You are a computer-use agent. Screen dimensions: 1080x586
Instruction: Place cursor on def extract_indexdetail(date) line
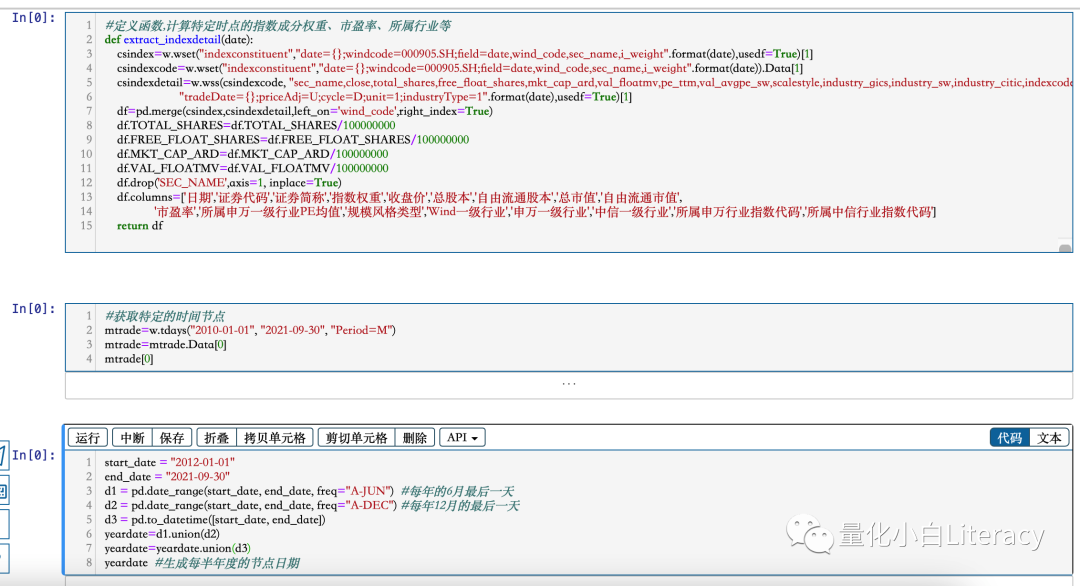coord(179,40)
